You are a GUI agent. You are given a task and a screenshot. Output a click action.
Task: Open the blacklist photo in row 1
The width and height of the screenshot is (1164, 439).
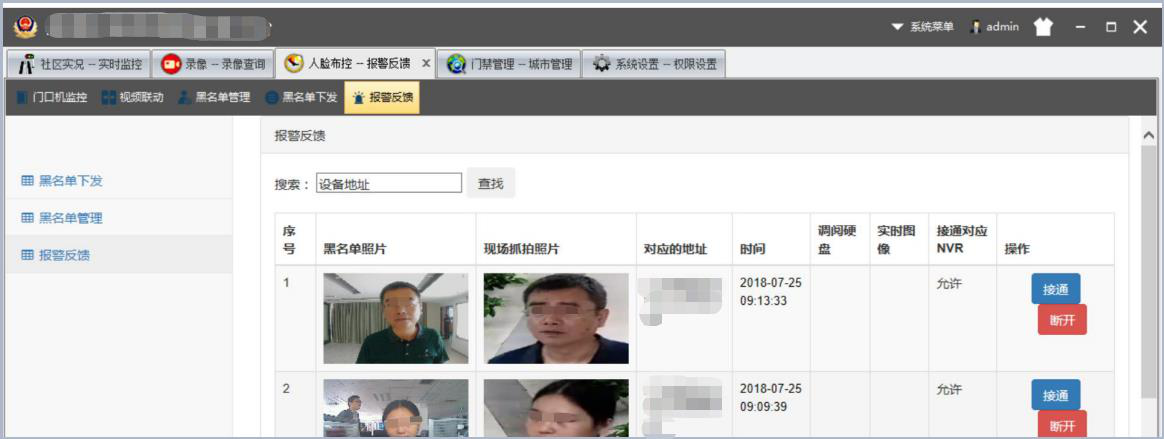(x=396, y=318)
